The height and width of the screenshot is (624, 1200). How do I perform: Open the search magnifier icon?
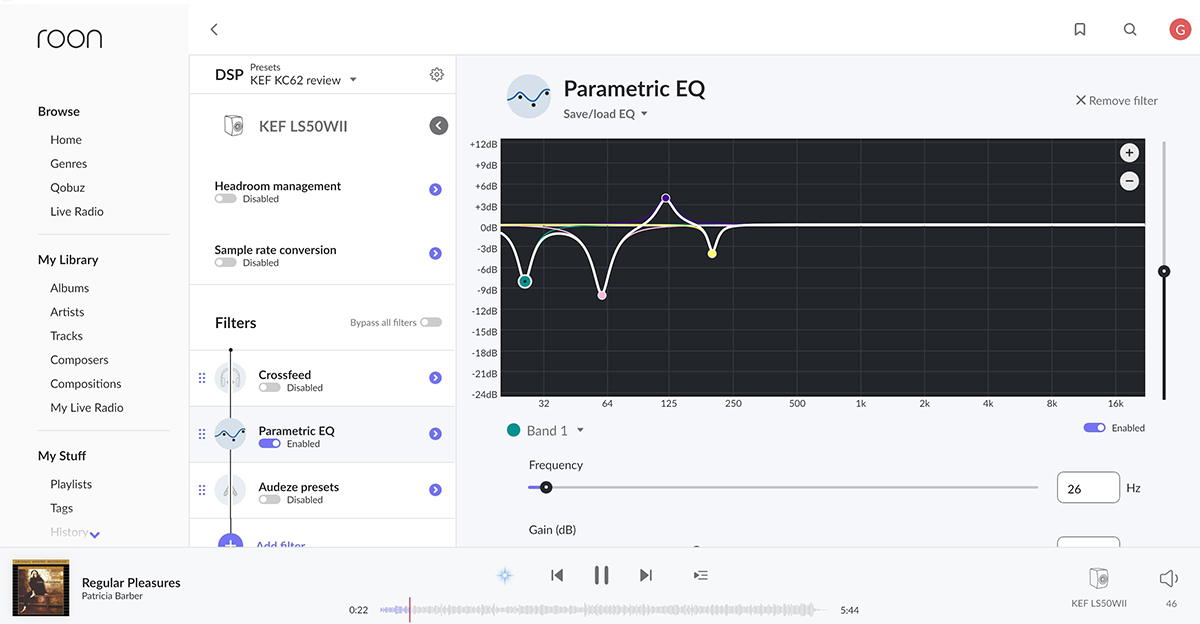pyautogui.click(x=1130, y=30)
